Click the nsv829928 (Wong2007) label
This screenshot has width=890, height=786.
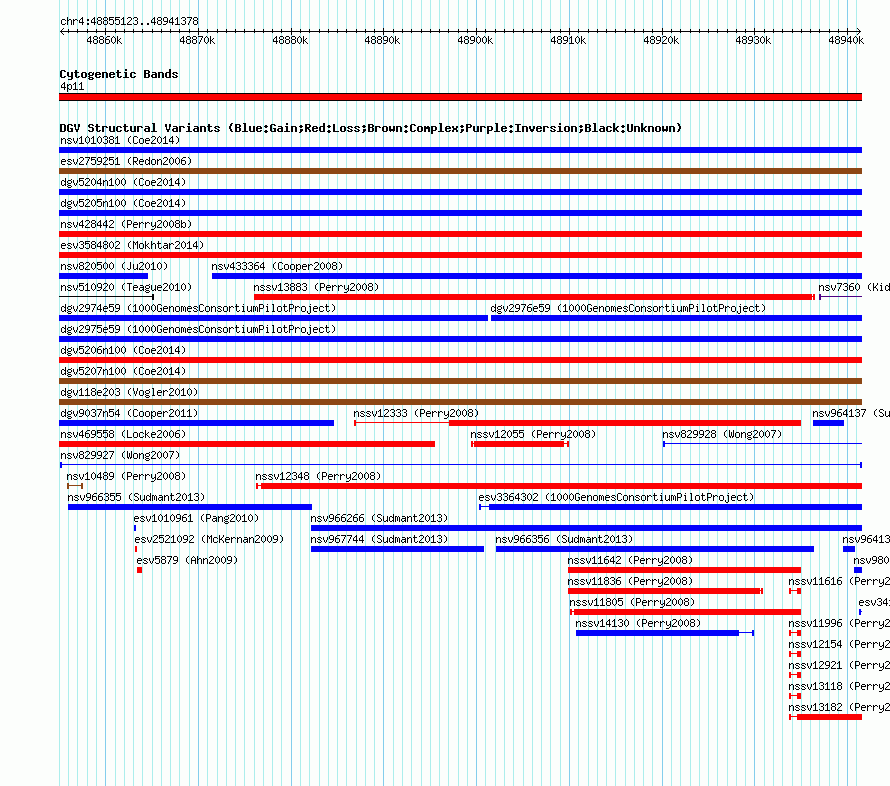tap(722, 434)
